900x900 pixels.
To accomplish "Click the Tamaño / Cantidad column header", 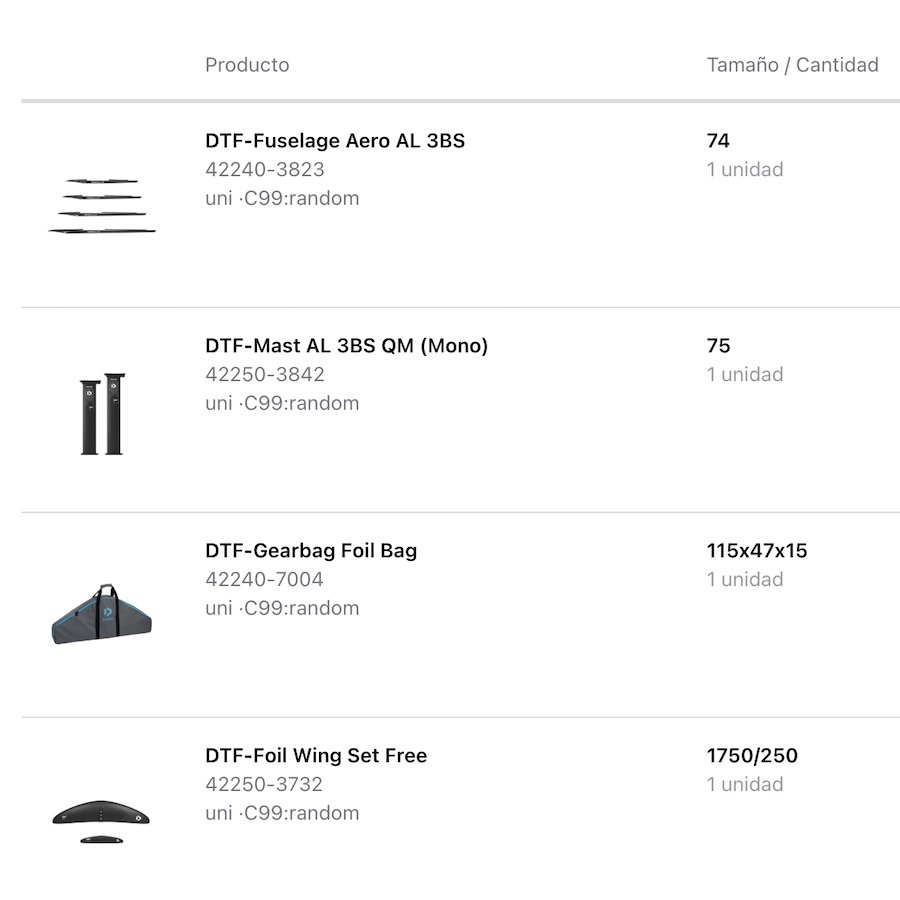I will pos(792,65).
